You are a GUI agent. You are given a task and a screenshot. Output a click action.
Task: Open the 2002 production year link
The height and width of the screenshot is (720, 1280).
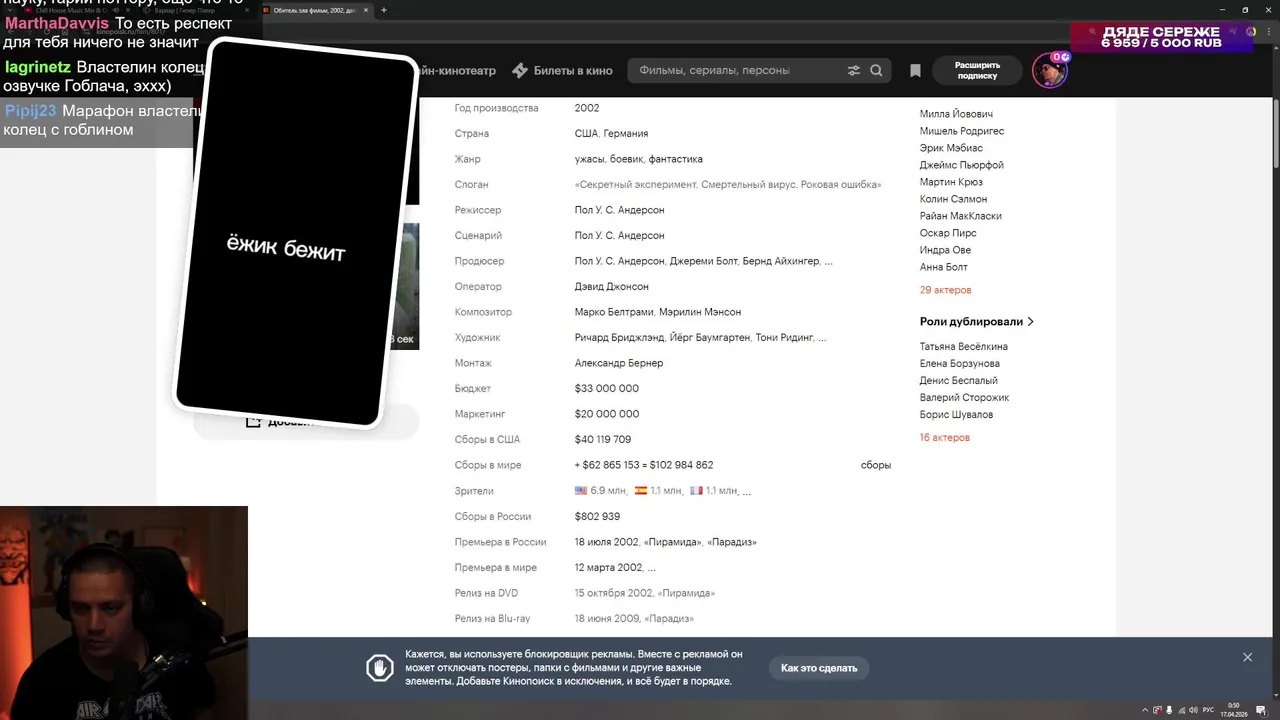(587, 108)
